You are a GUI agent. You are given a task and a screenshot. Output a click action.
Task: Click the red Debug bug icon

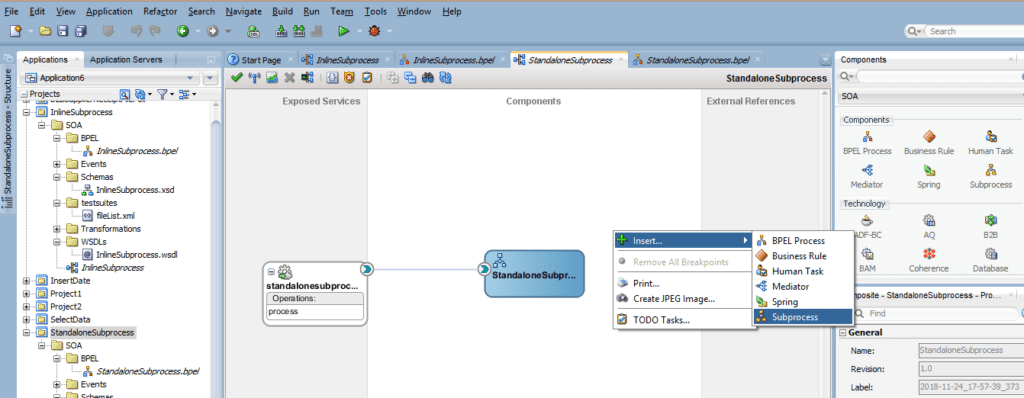click(374, 31)
